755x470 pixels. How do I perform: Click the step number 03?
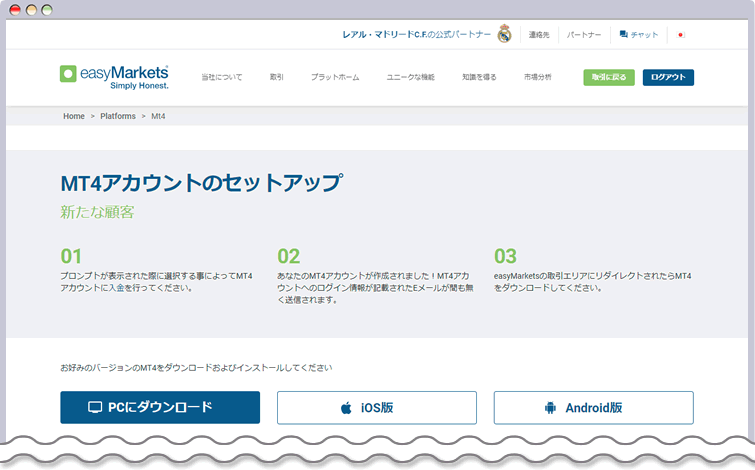[x=505, y=256]
